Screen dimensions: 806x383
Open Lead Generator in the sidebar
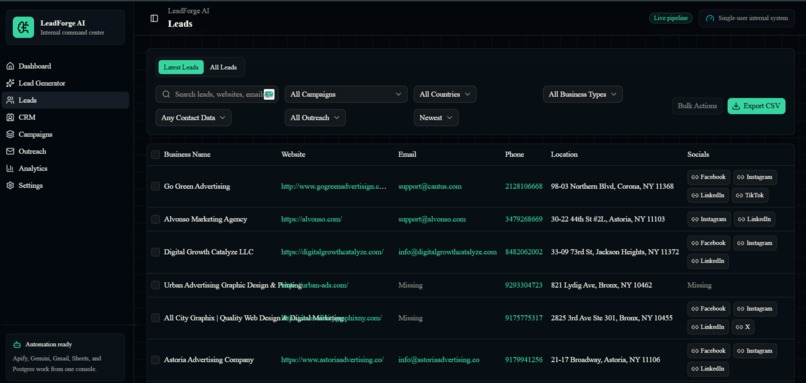click(x=65, y=83)
